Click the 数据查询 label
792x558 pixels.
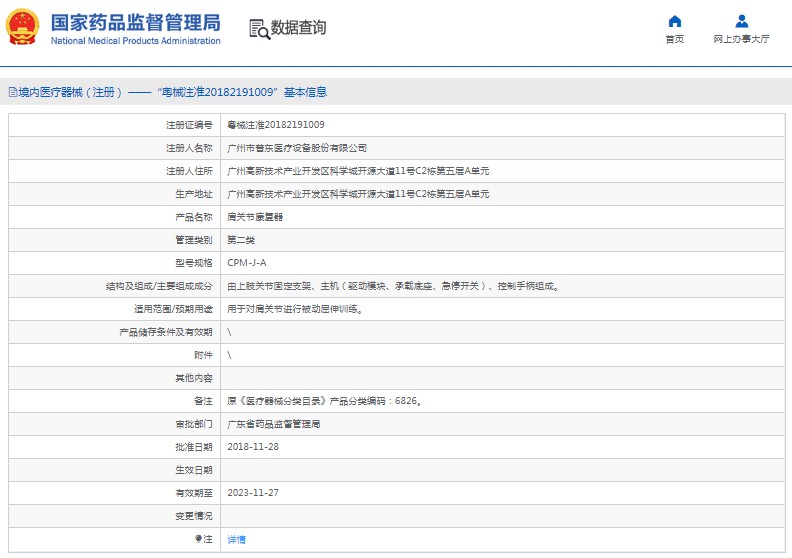pos(299,28)
